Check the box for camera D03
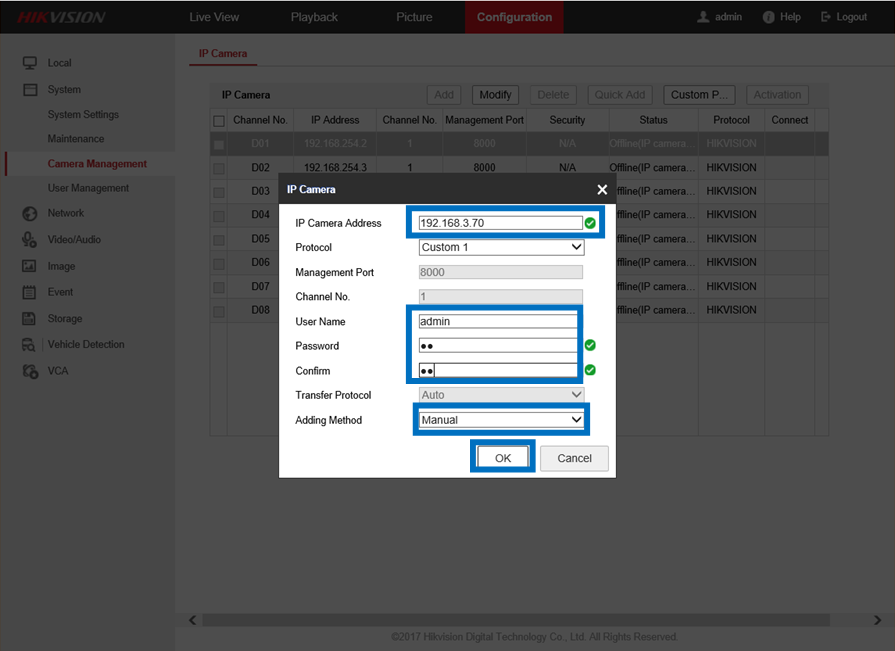Image resolution: width=895 pixels, height=651 pixels. [219, 191]
